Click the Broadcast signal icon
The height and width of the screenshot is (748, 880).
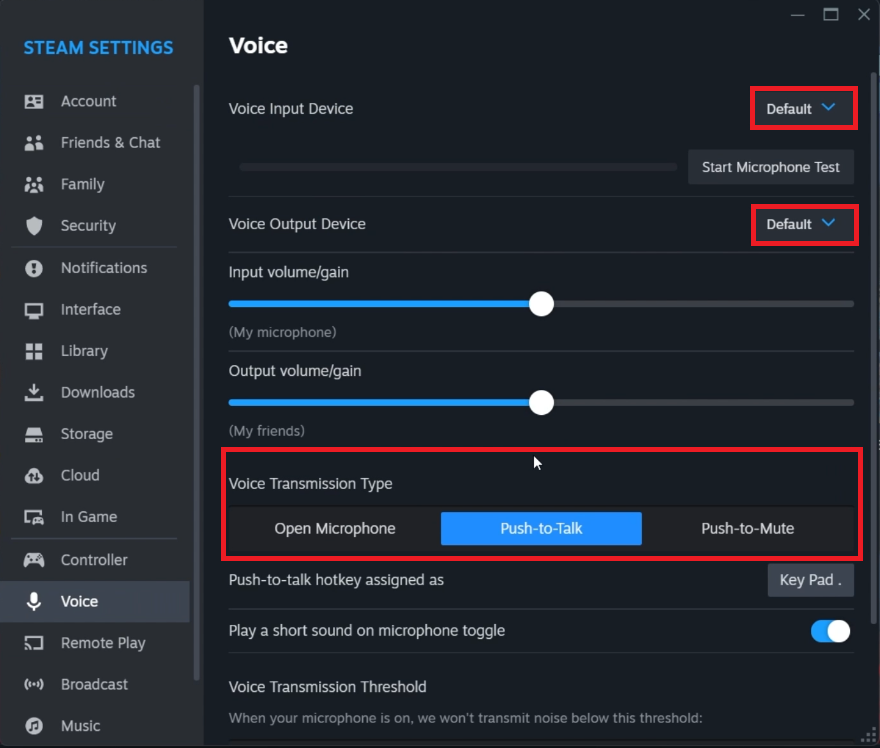pyautogui.click(x=34, y=685)
